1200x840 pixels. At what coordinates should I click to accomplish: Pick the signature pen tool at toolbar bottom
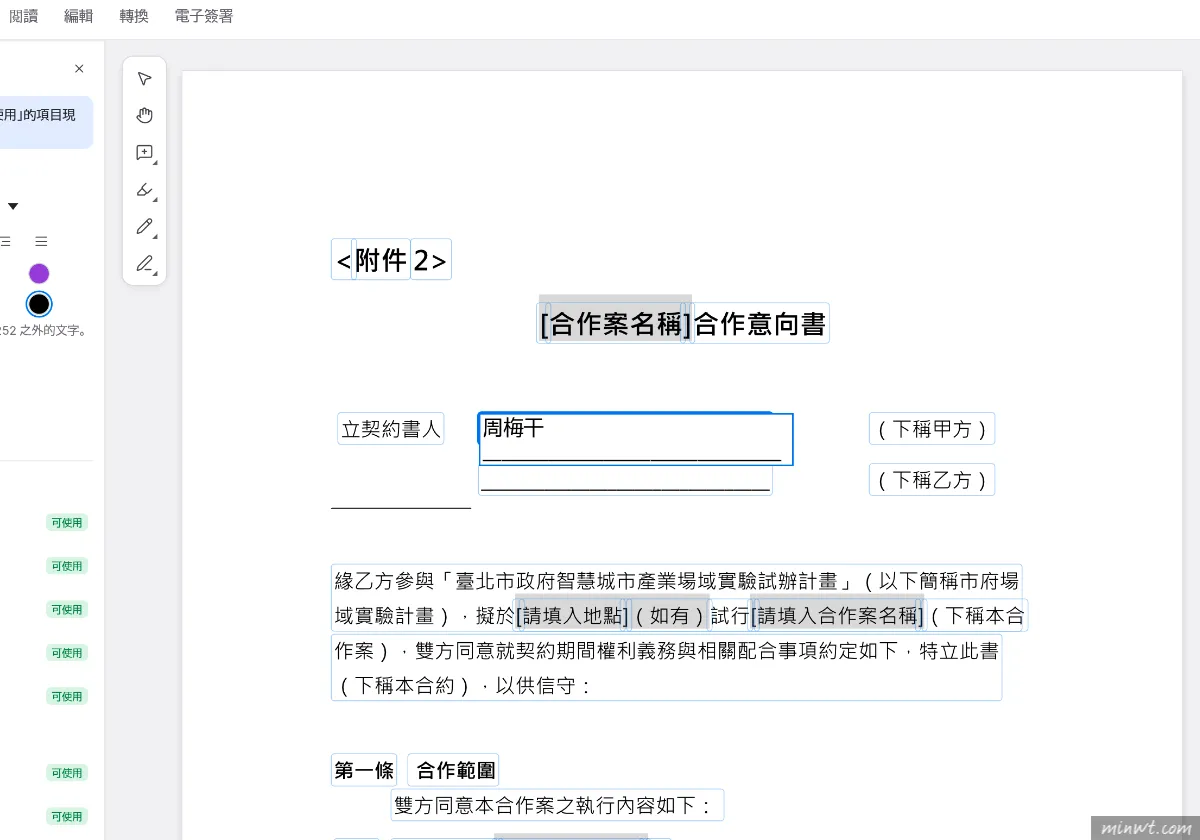tap(144, 264)
